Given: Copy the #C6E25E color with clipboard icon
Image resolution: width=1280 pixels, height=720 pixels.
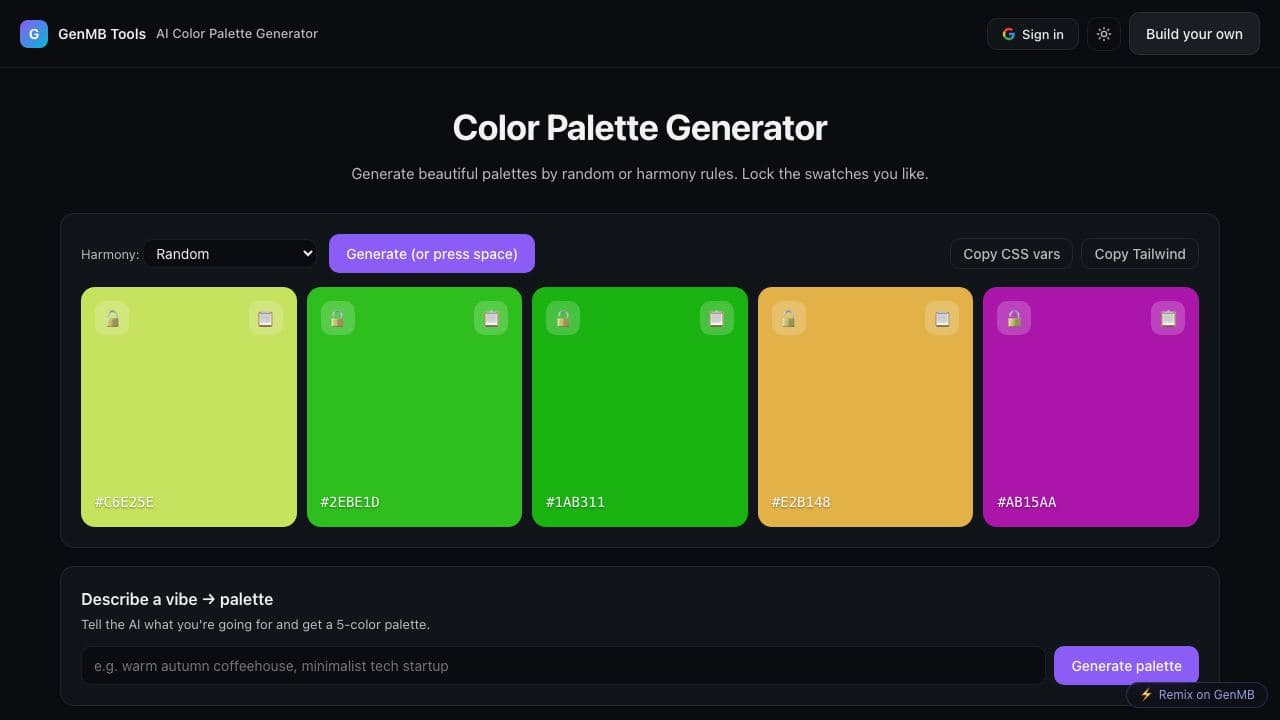Looking at the screenshot, I should point(266,318).
